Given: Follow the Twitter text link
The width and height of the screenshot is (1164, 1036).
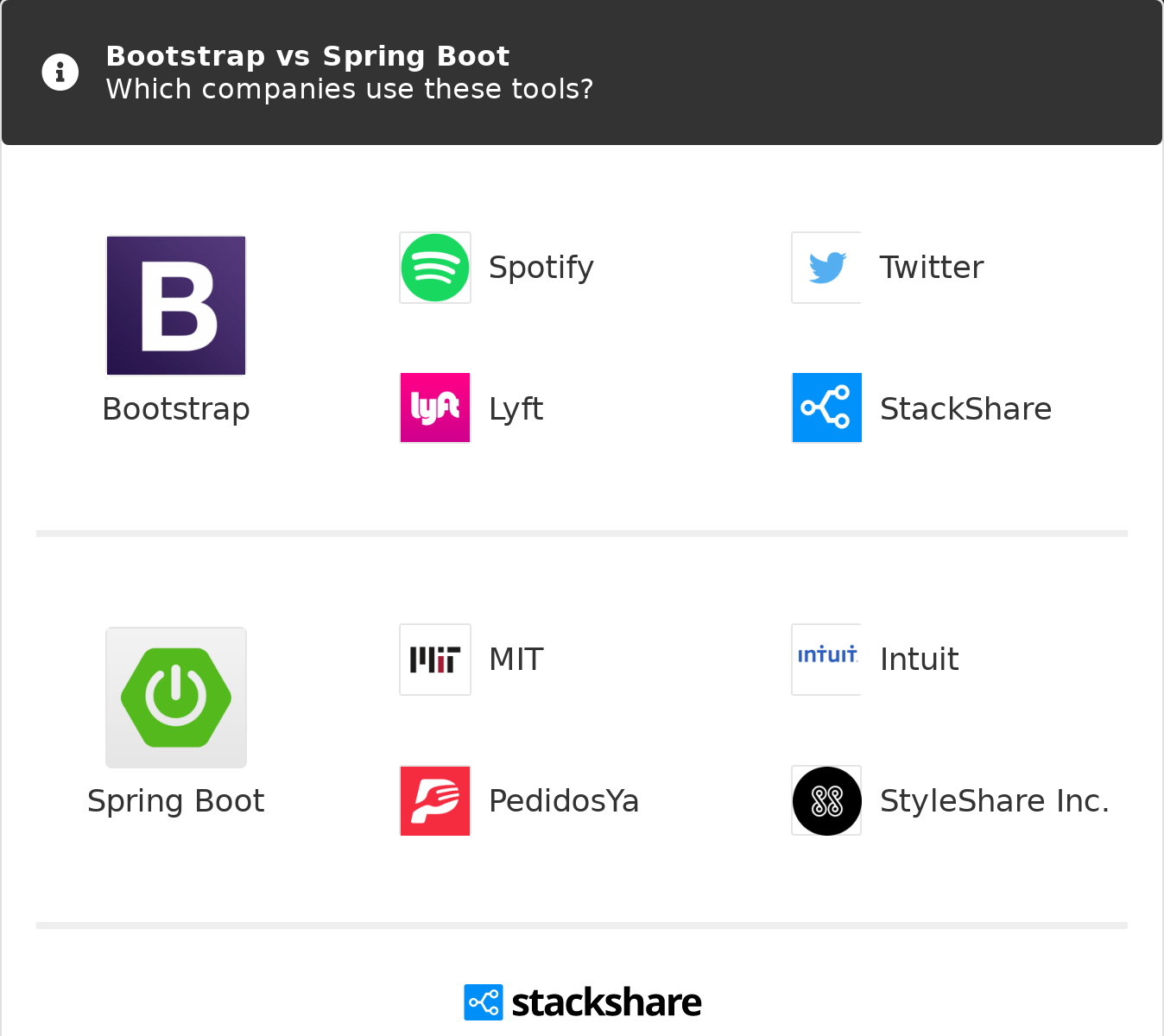Looking at the screenshot, I should tap(932, 268).
